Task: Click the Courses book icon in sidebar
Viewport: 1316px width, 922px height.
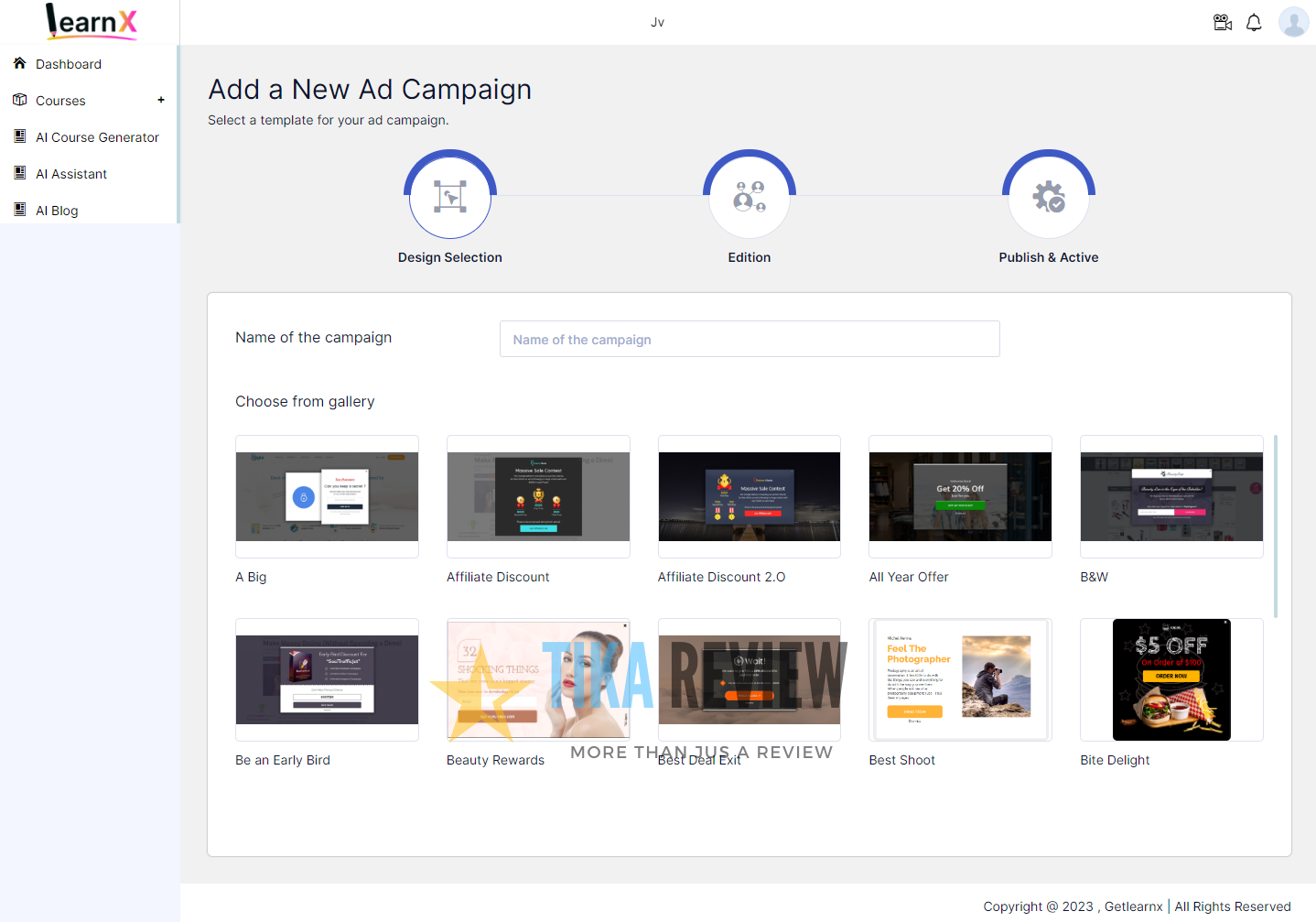Action: click(x=19, y=100)
